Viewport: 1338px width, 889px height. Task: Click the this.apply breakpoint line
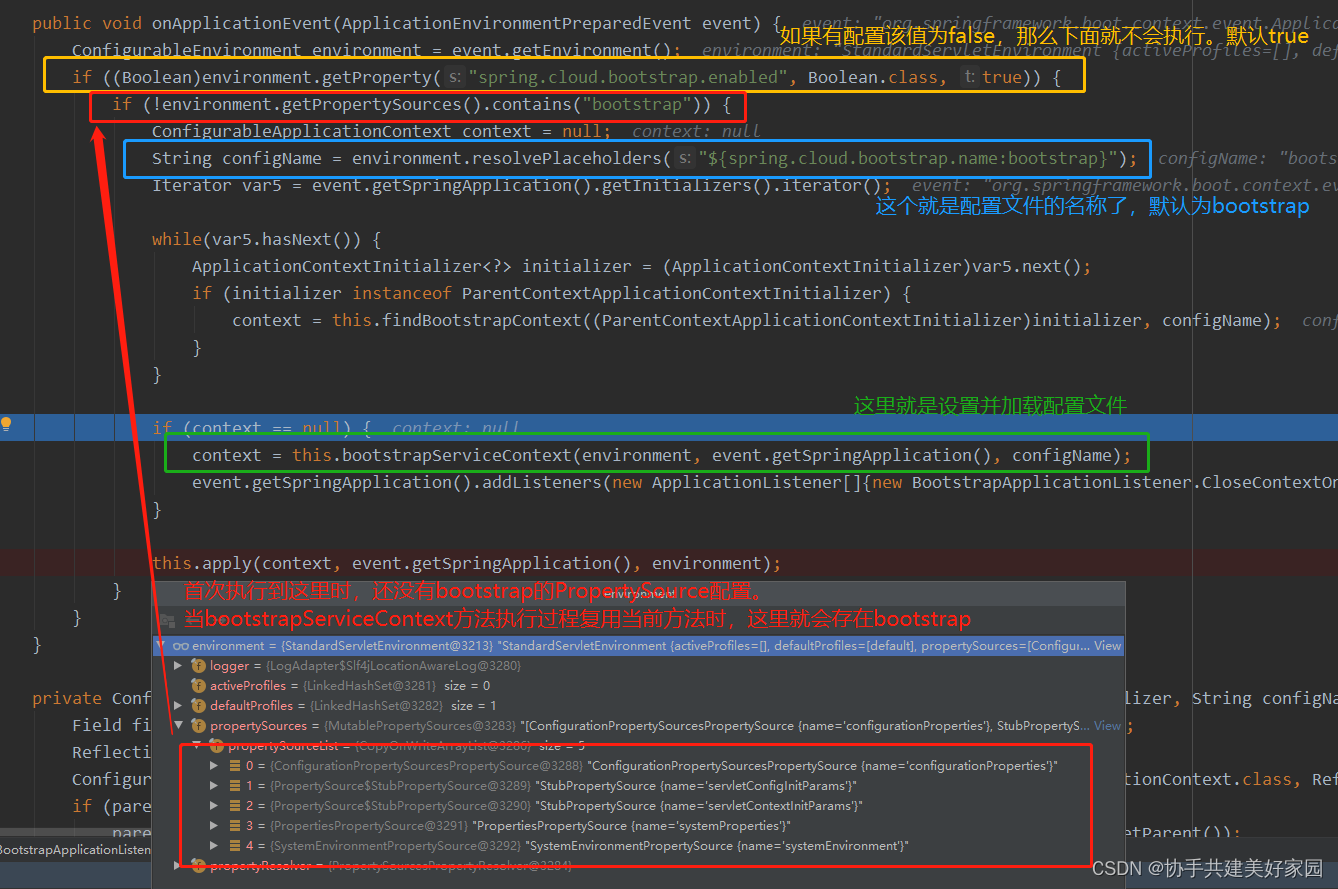pos(466,563)
